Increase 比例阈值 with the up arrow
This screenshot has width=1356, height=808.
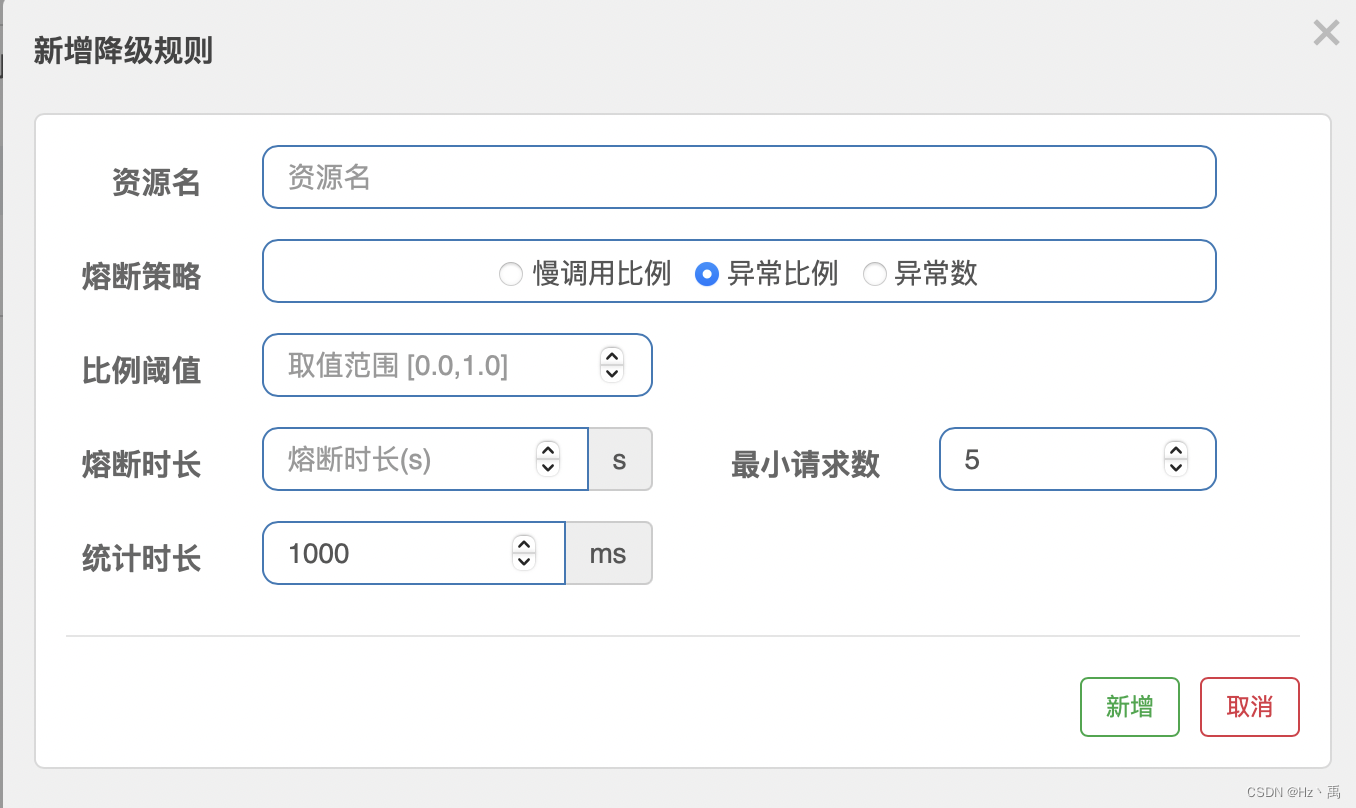pos(612,356)
